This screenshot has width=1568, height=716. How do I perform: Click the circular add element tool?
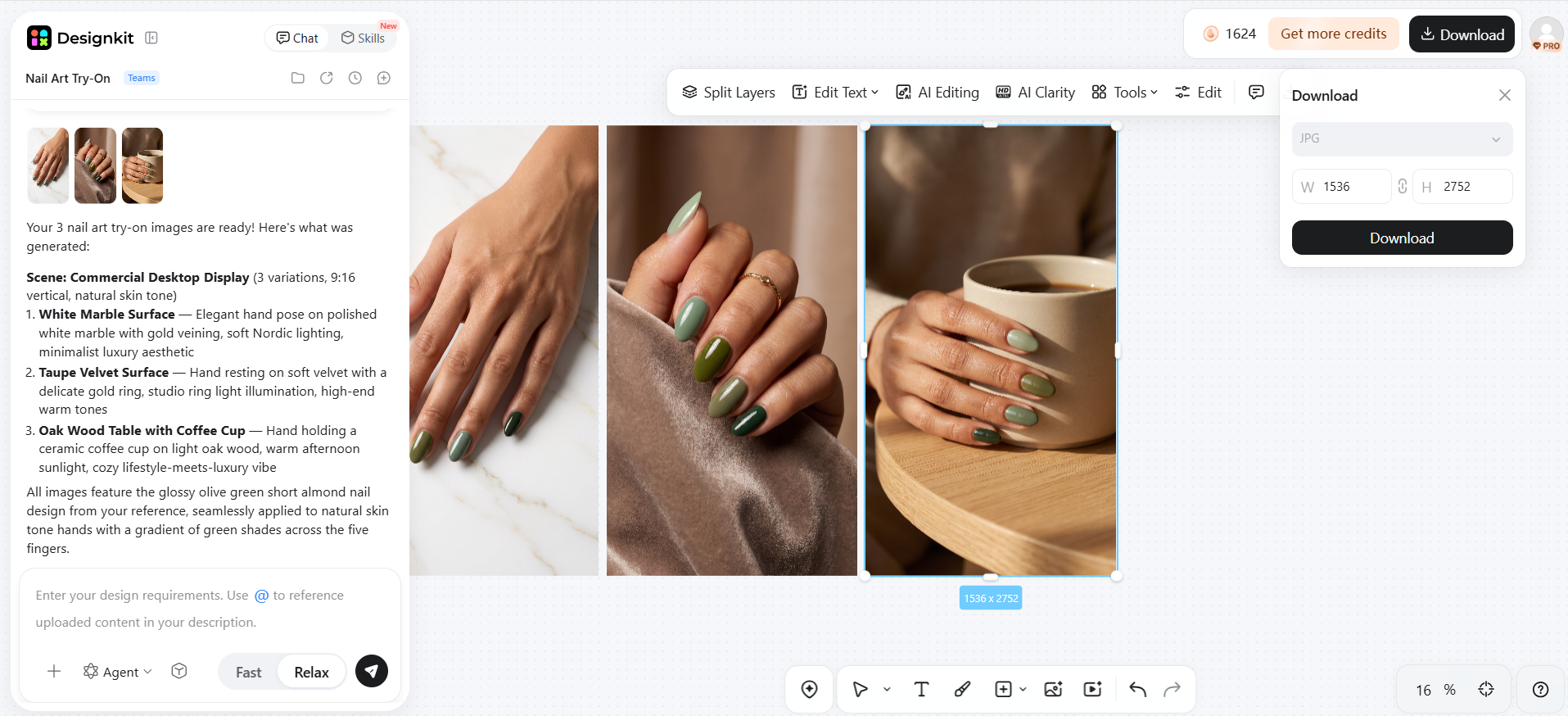[810, 689]
